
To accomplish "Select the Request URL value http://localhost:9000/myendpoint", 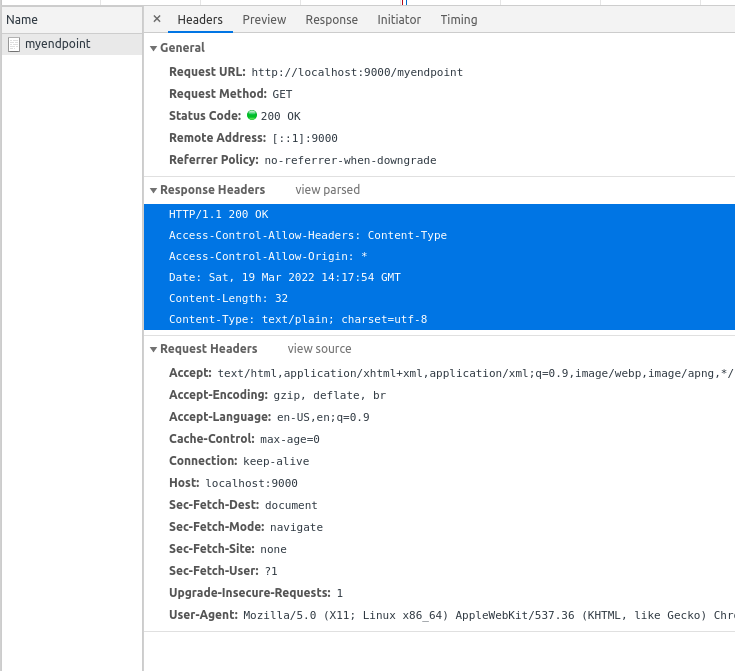I will tap(357, 72).
